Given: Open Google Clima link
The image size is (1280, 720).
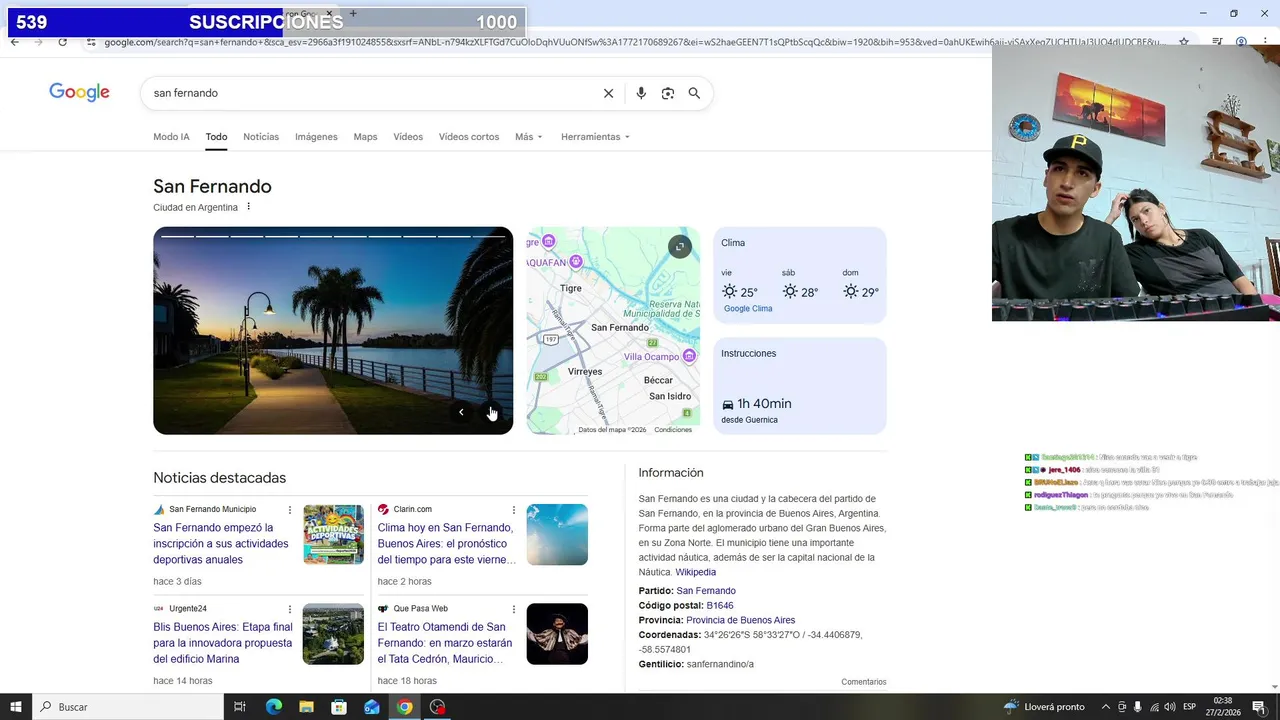Looking at the screenshot, I should click(748, 309).
